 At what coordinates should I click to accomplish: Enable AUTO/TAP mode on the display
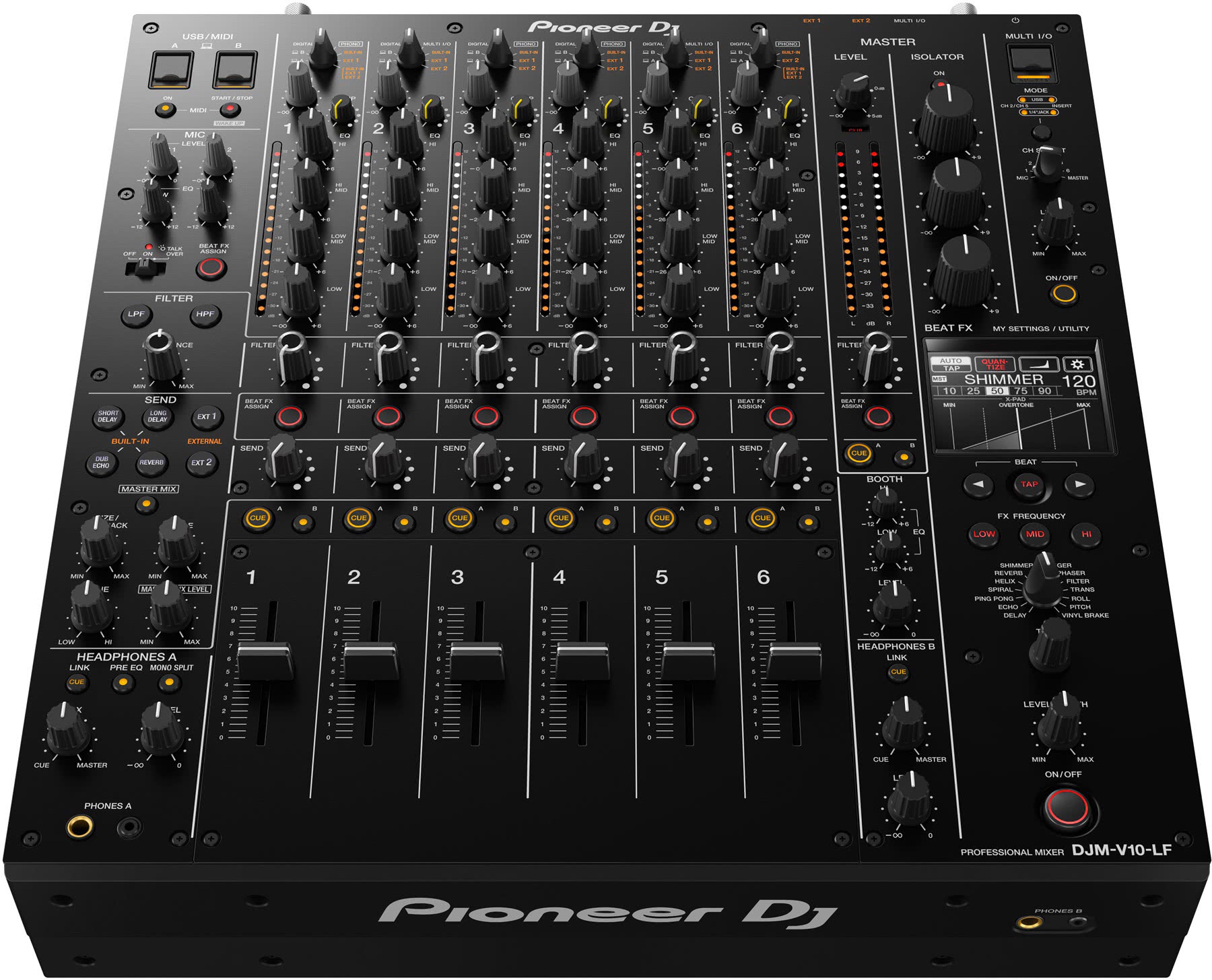[x=951, y=363]
